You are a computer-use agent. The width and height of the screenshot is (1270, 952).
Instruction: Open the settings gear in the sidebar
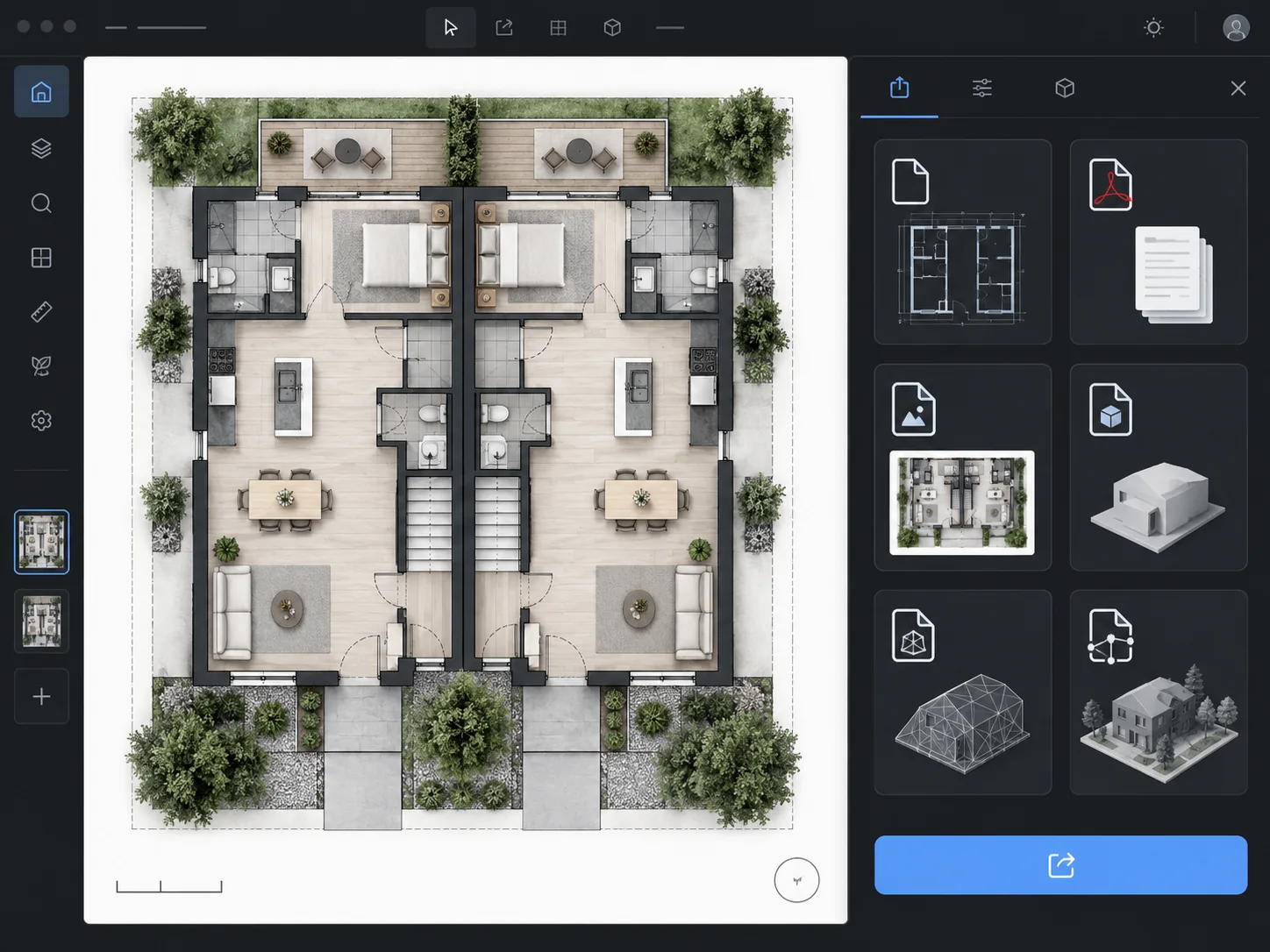coord(41,421)
